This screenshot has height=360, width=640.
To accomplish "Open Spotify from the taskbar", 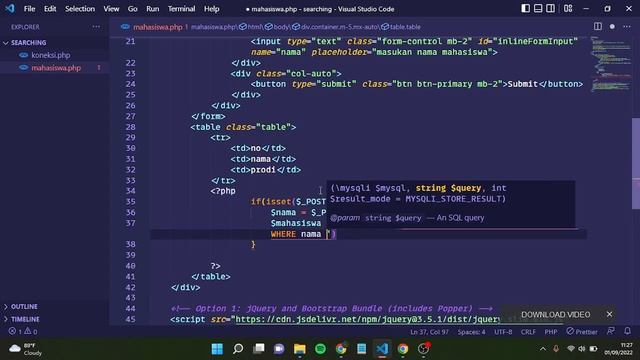I will pos(320,349).
